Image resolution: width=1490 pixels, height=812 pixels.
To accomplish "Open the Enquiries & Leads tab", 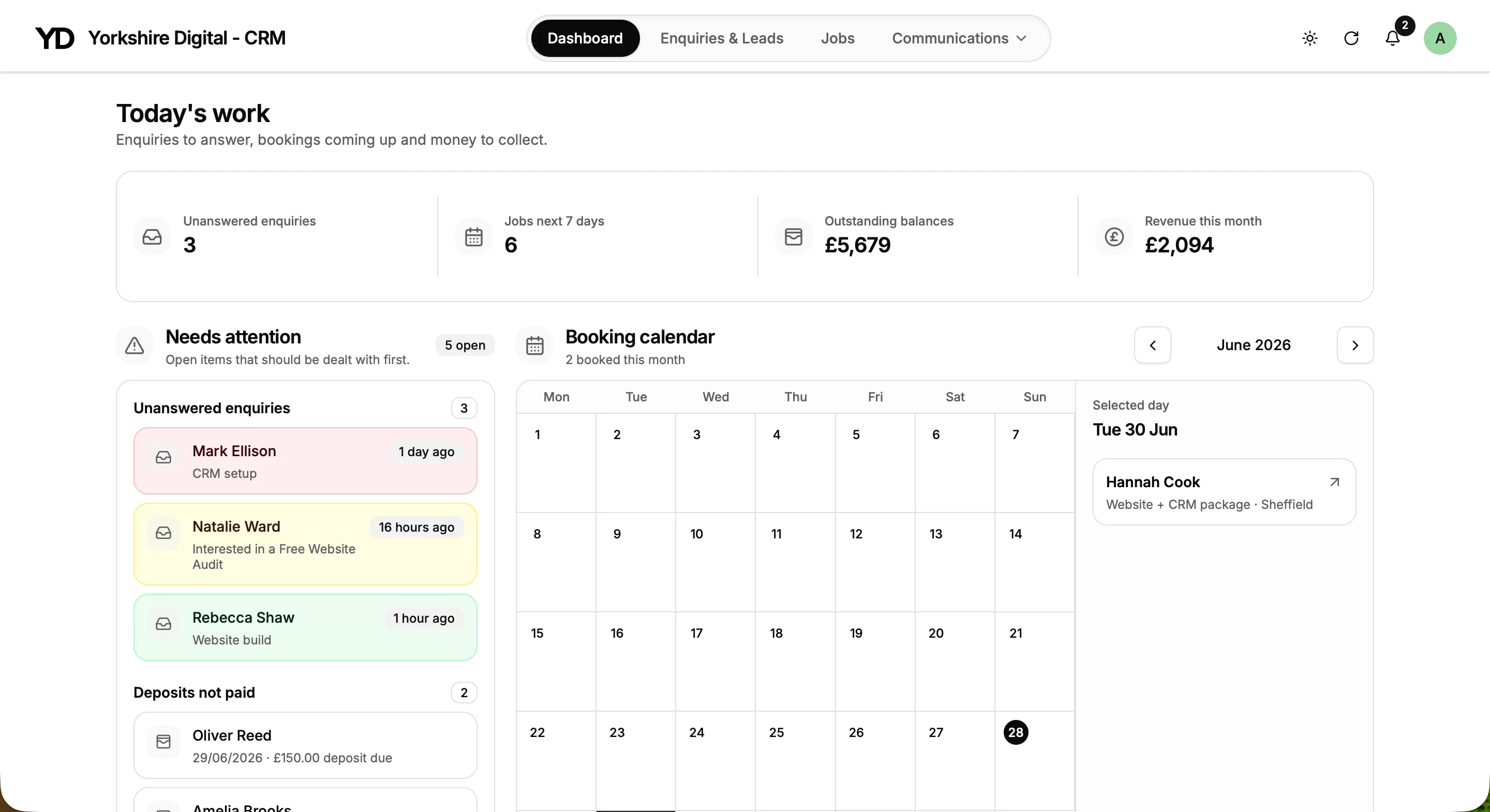I will point(722,38).
